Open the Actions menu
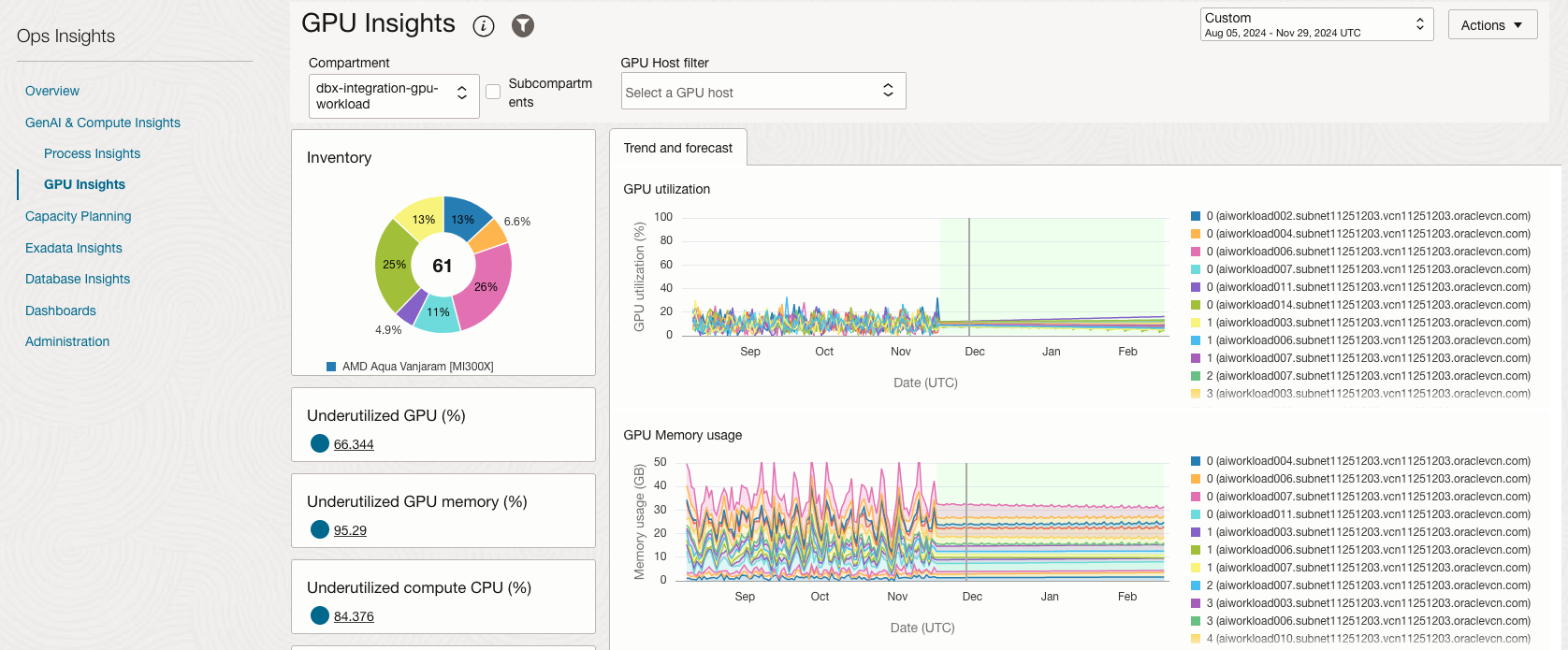 [x=1492, y=25]
